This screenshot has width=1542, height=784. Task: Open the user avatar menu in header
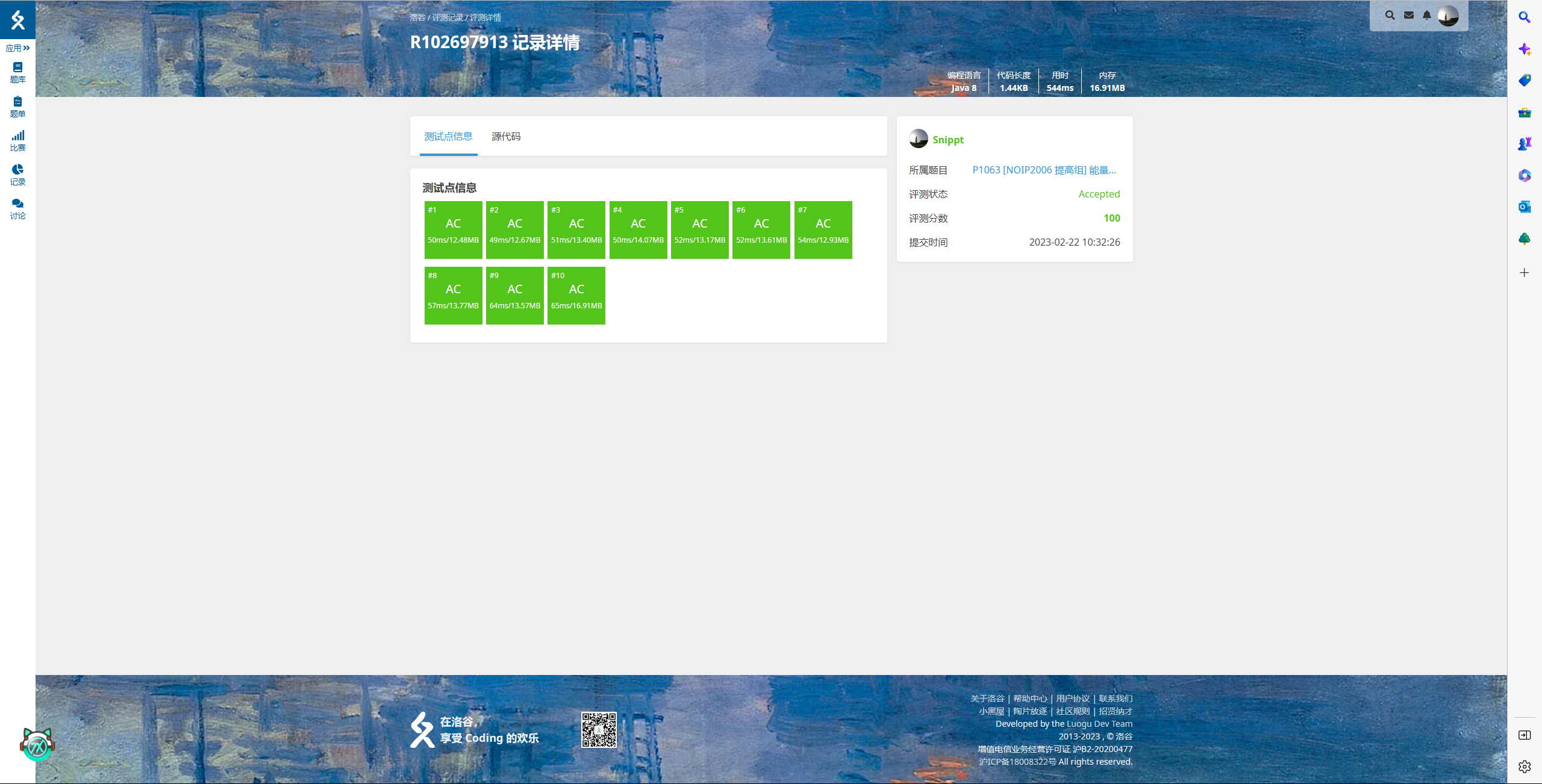[1448, 16]
